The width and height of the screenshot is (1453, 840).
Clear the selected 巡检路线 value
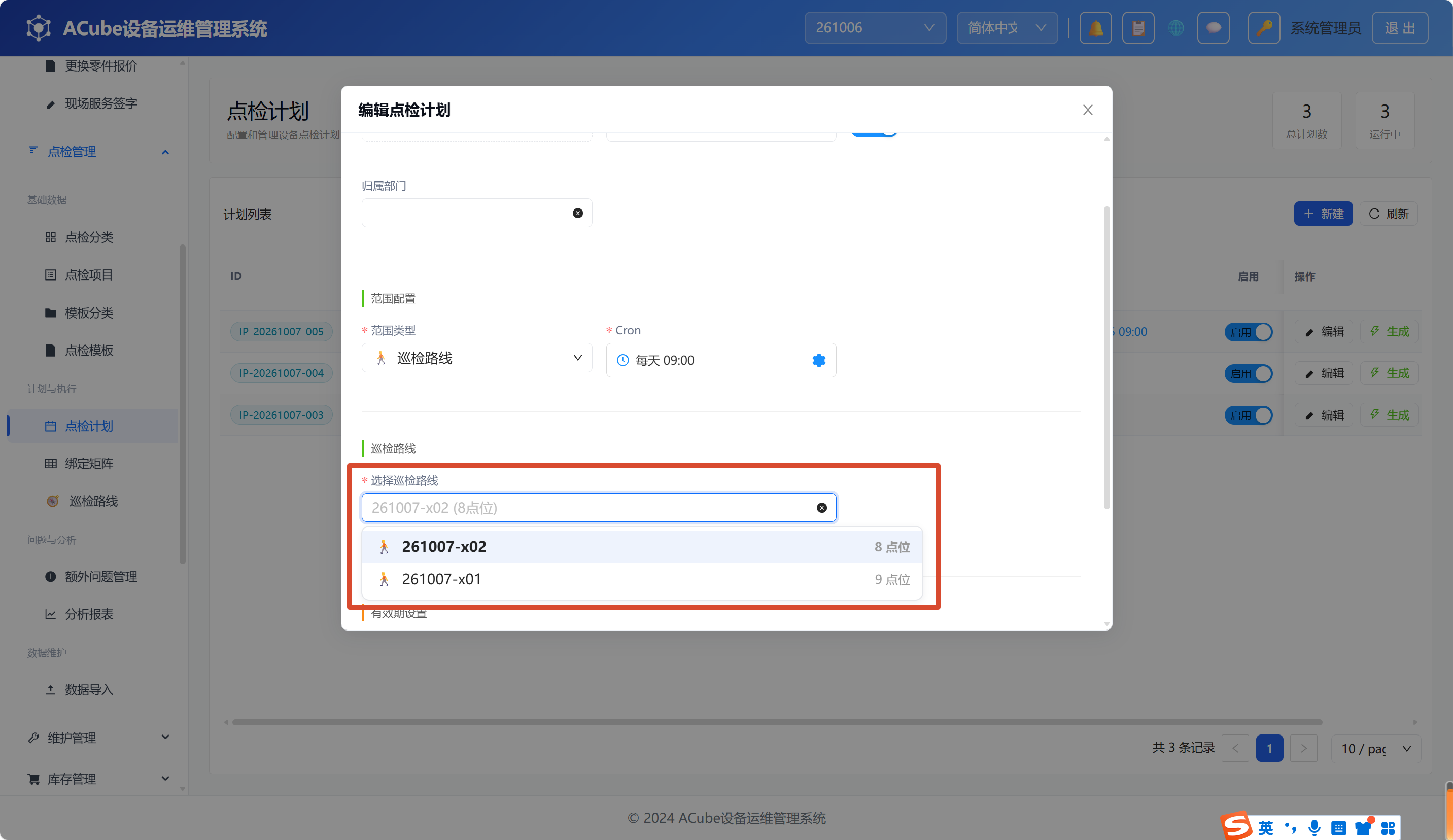click(x=822, y=508)
